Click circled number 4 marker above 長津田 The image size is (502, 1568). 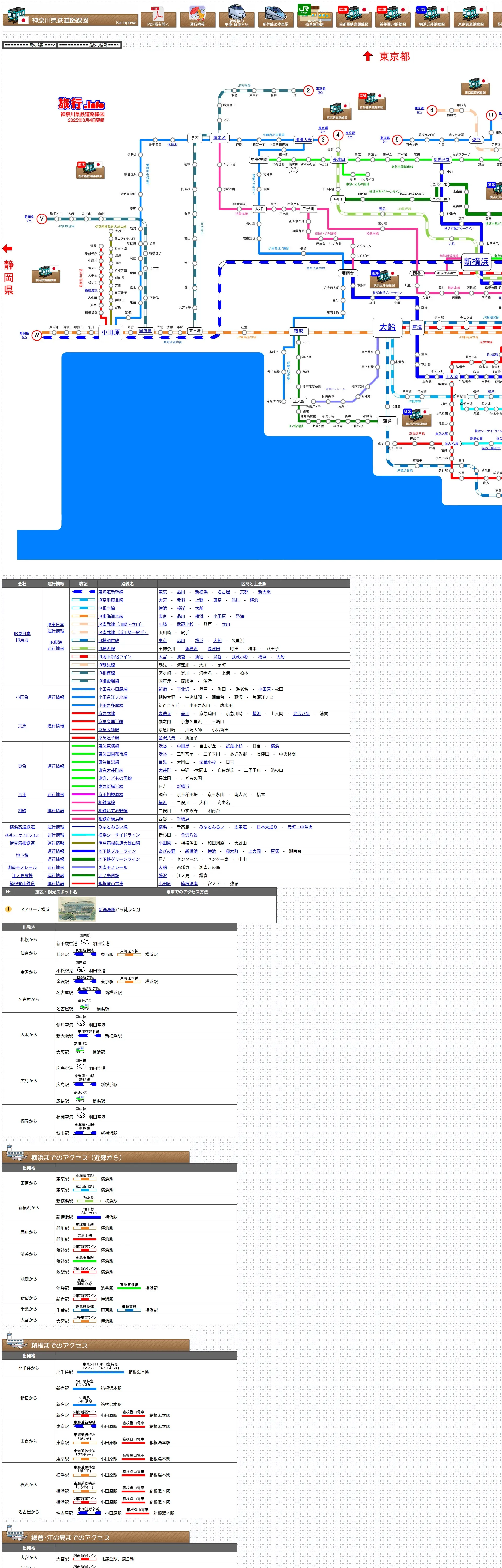pyautogui.click(x=338, y=135)
